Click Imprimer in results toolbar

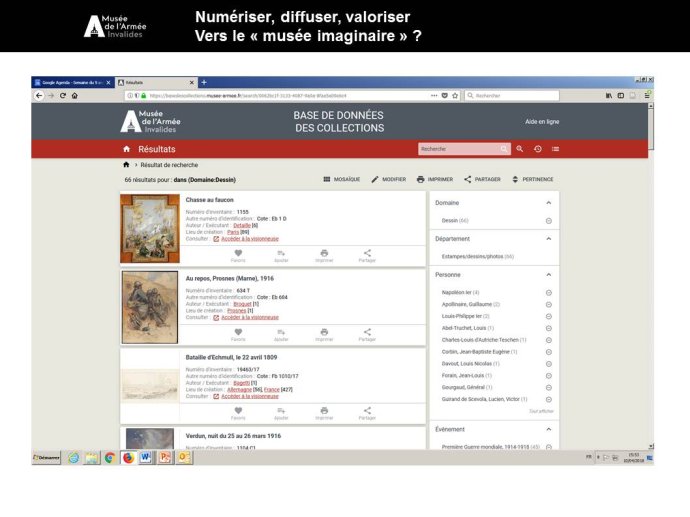[x=435, y=180]
